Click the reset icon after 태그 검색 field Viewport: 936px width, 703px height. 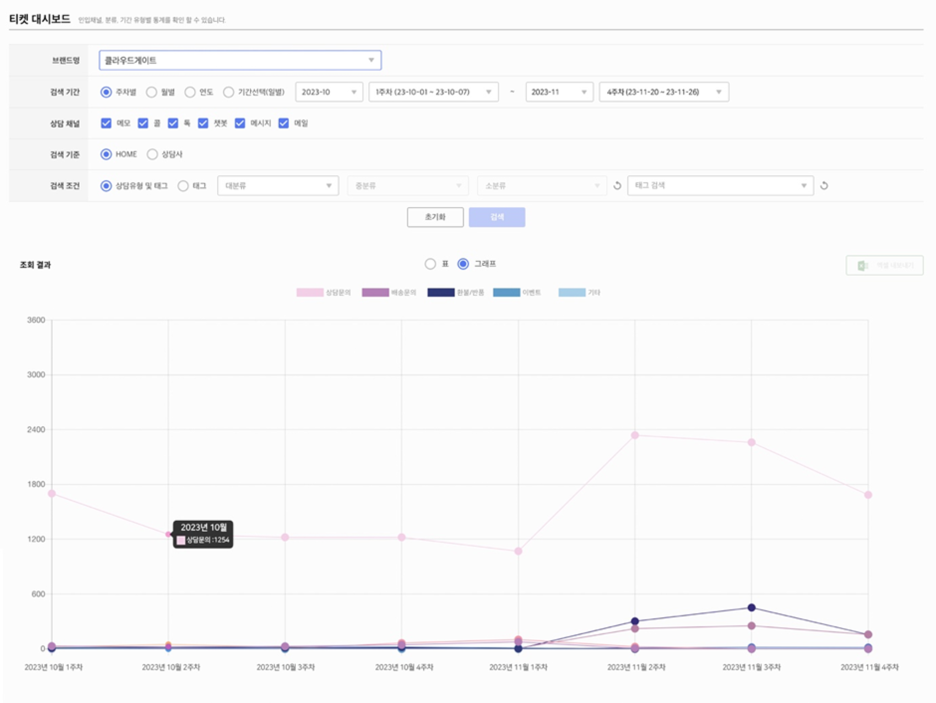click(x=823, y=185)
